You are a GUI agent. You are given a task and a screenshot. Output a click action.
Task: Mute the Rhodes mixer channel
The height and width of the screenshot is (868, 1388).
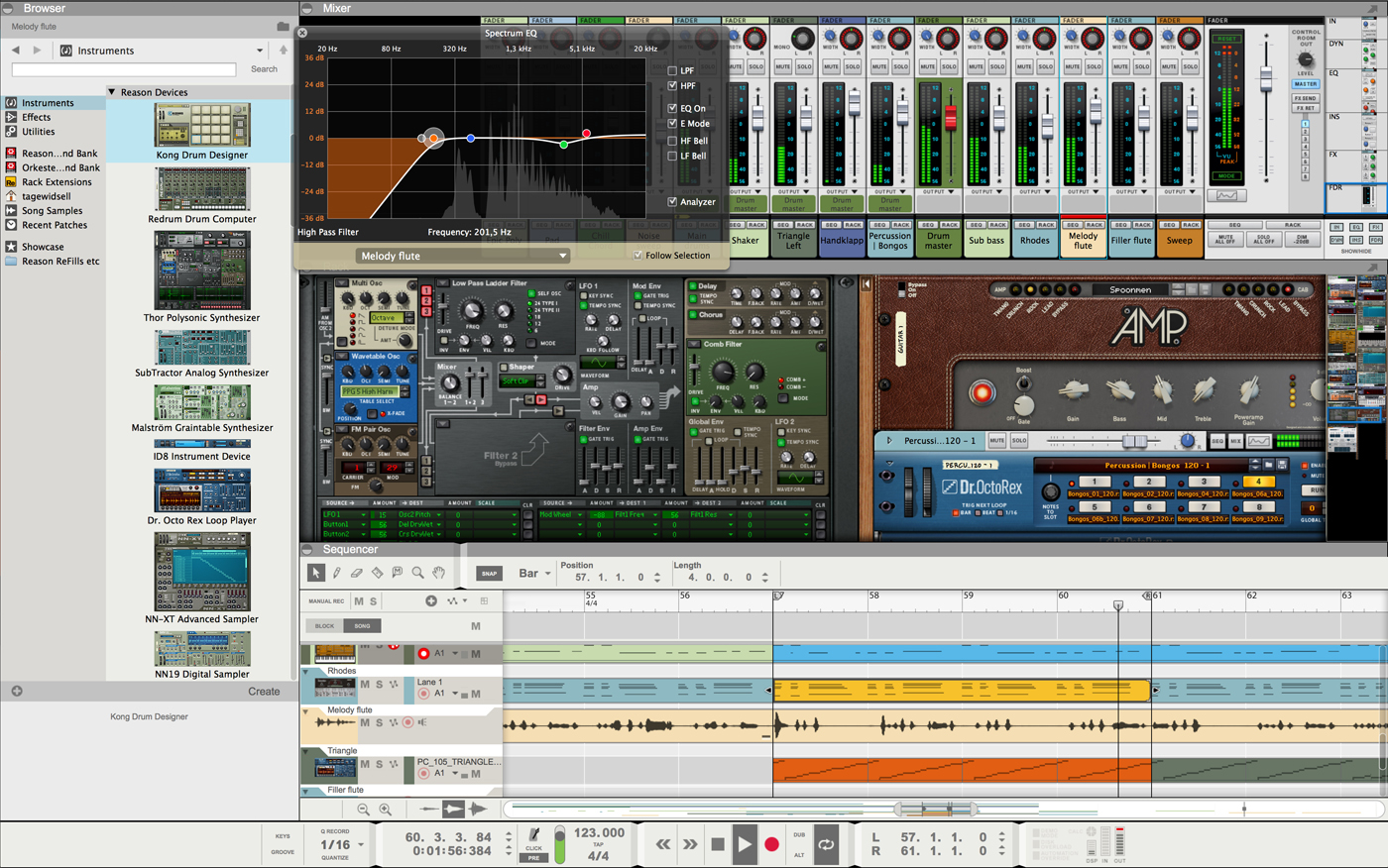(x=1024, y=66)
